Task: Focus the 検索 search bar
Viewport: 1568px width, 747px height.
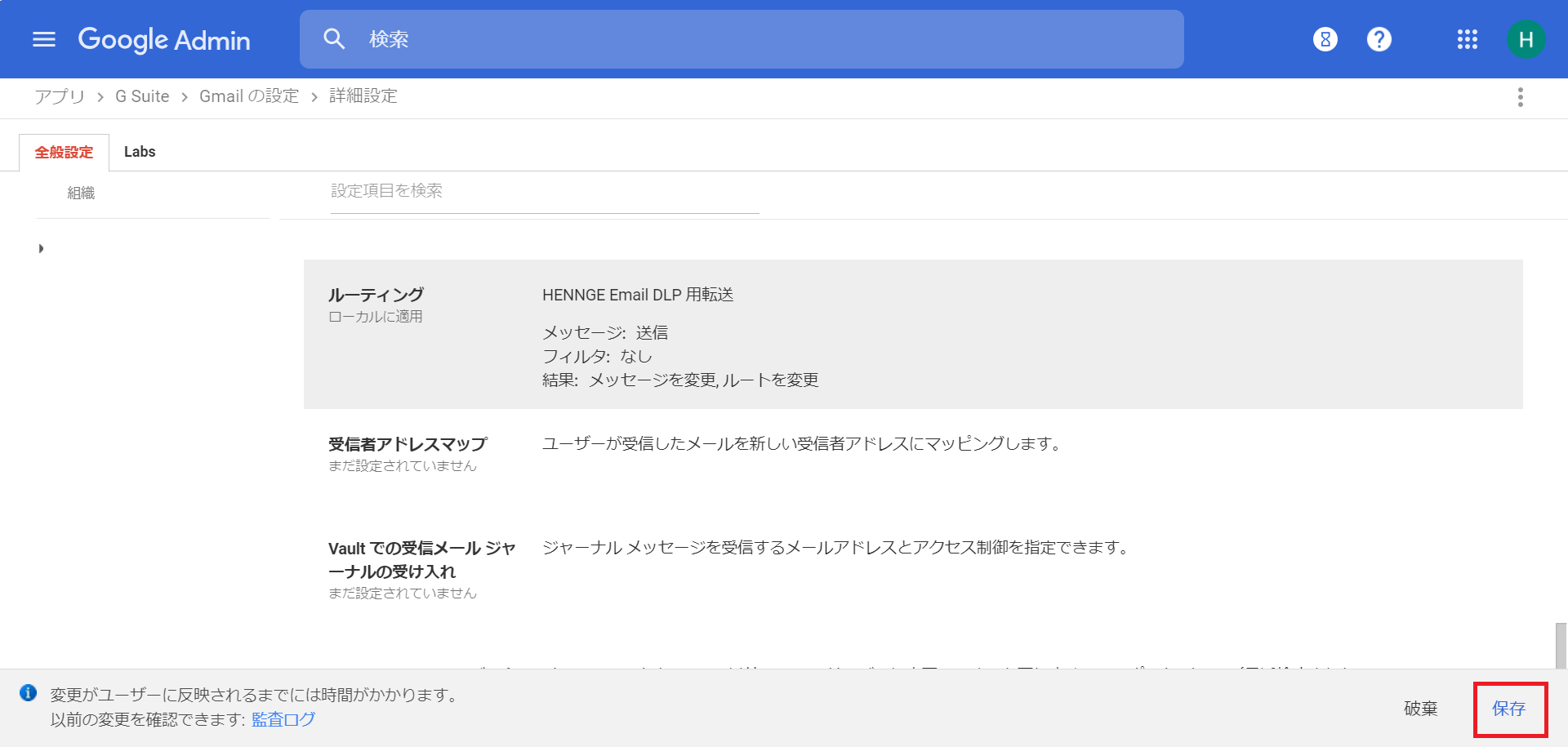Action: coord(742,39)
